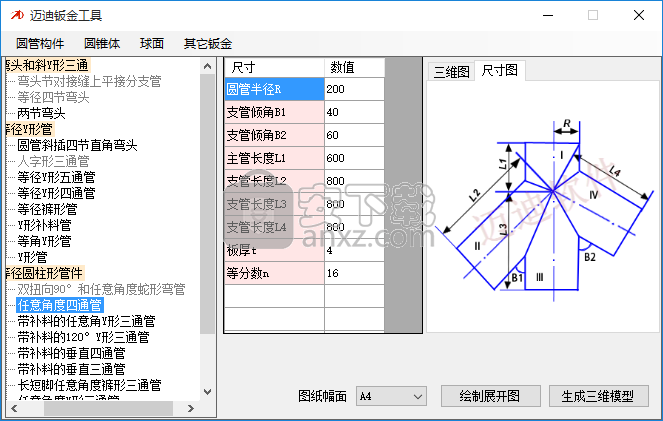Minimize the 迈迪钣金工具 window

pos(548,16)
